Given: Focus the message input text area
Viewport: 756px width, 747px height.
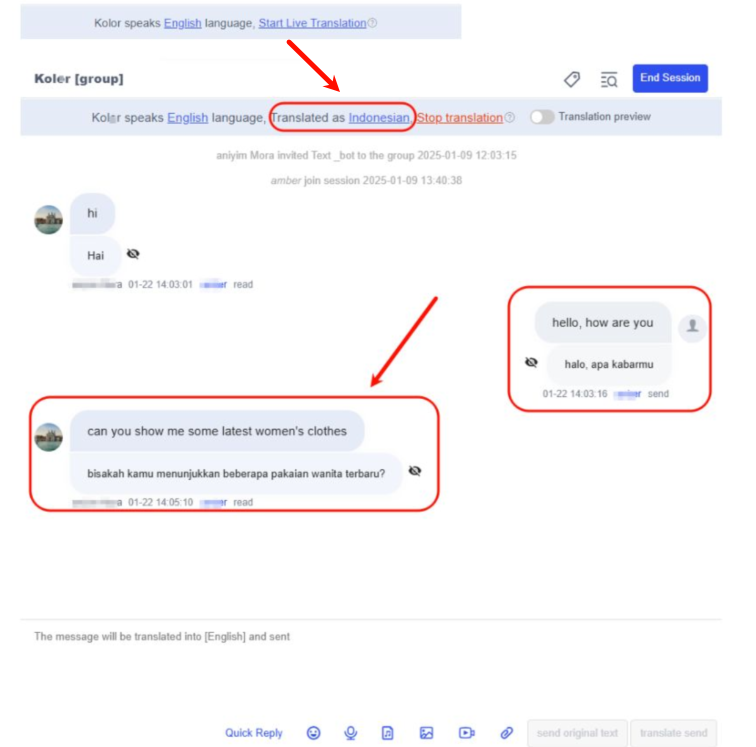Looking at the screenshot, I should 371,668.
